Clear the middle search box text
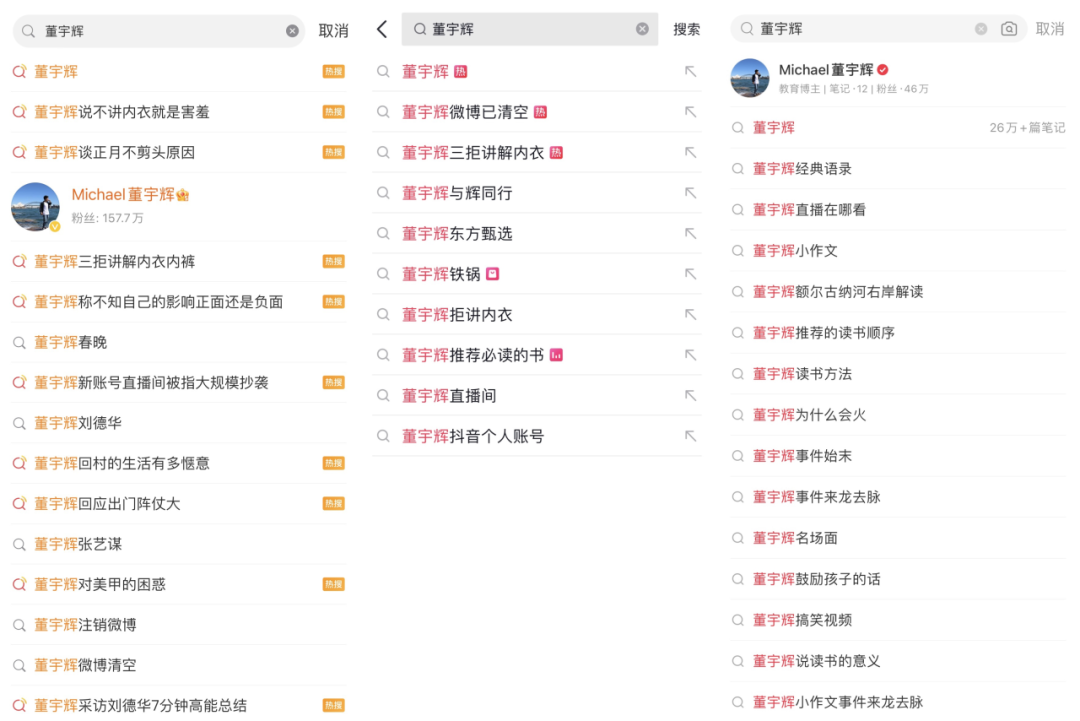Image resolution: width=1080 pixels, height=721 pixels. 642,29
